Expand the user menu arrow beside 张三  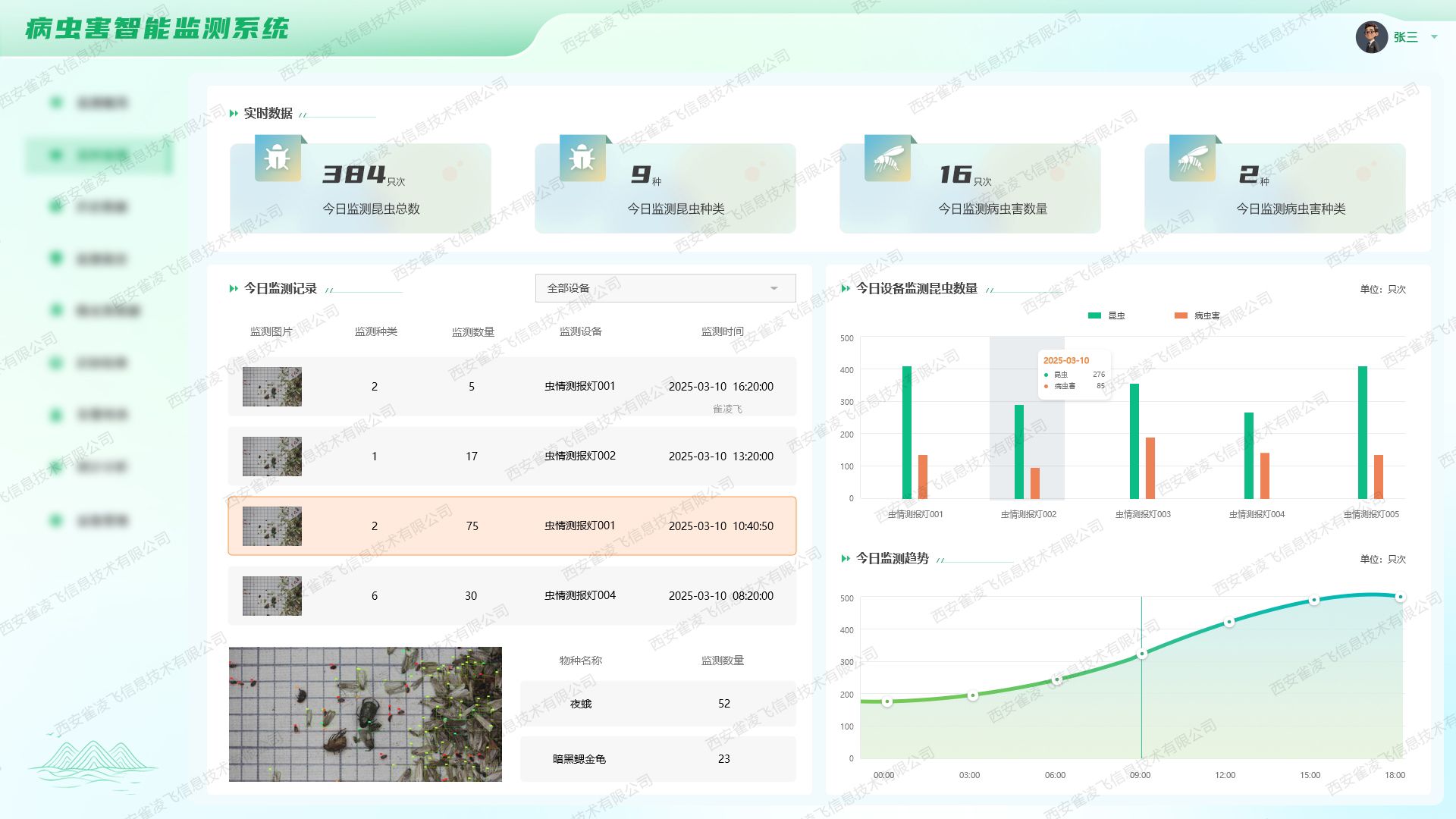pos(1434,36)
